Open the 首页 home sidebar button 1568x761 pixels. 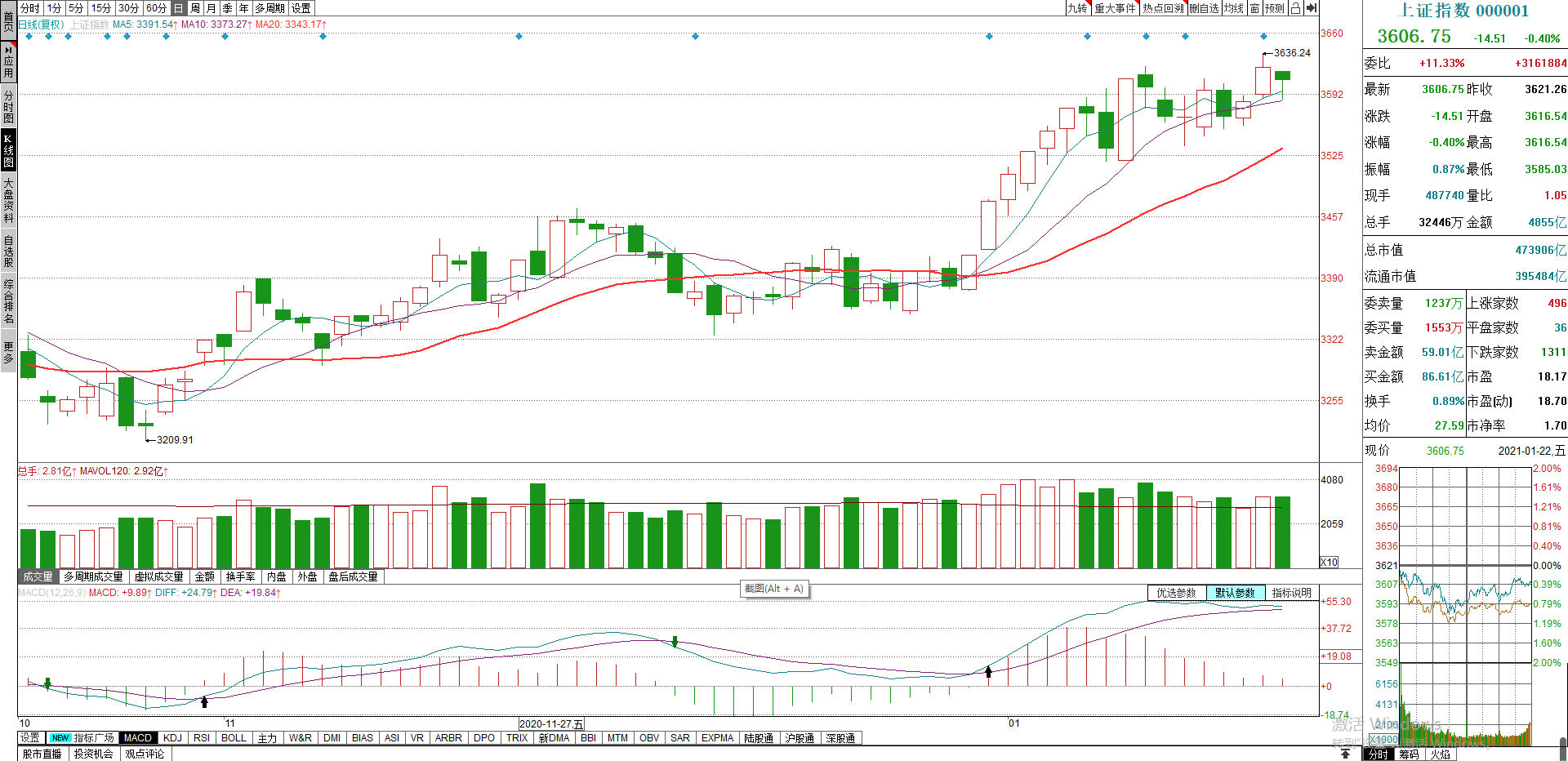point(8,16)
